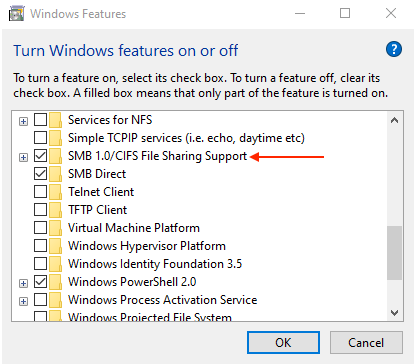Select the Telnet Client label
The image size is (414, 364).
tap(101, 192)
